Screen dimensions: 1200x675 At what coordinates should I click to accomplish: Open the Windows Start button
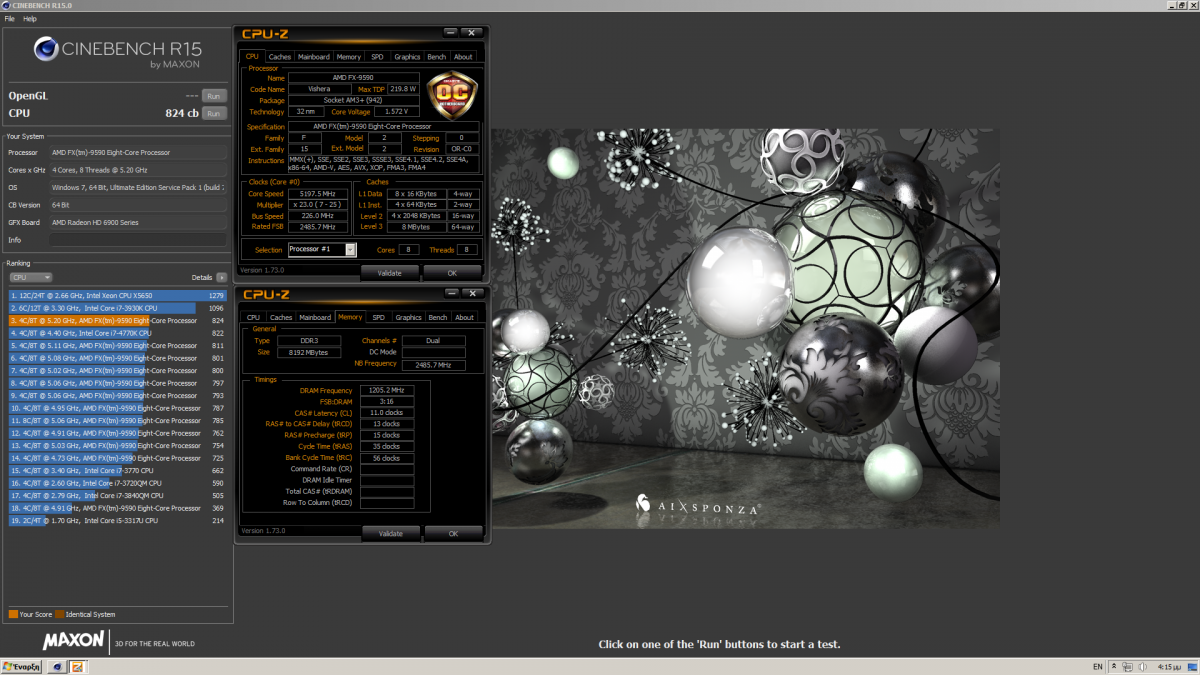[x=21, y=667]
